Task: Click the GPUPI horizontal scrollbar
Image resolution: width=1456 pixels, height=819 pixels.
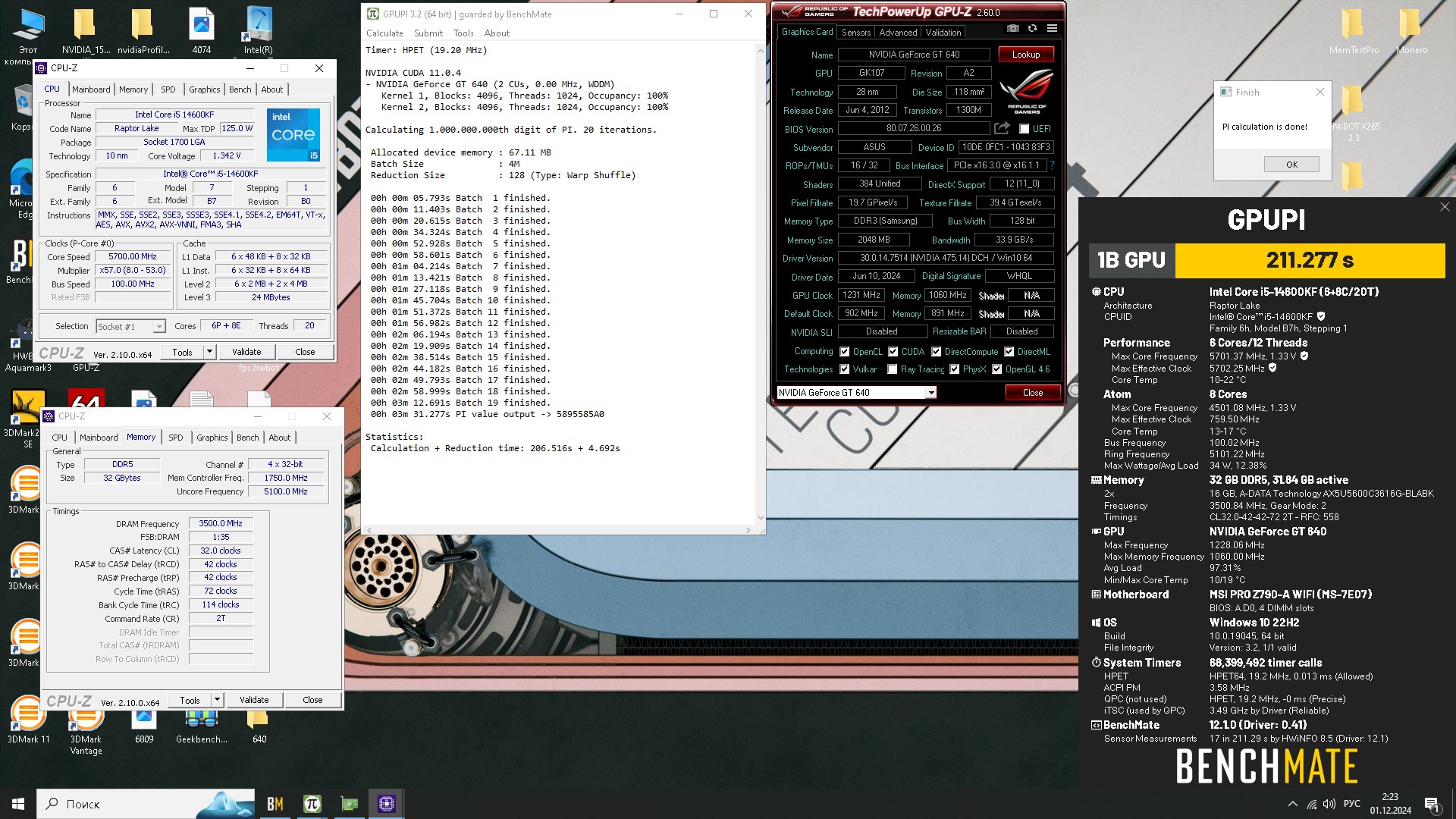Action: [x=559, y=530]
